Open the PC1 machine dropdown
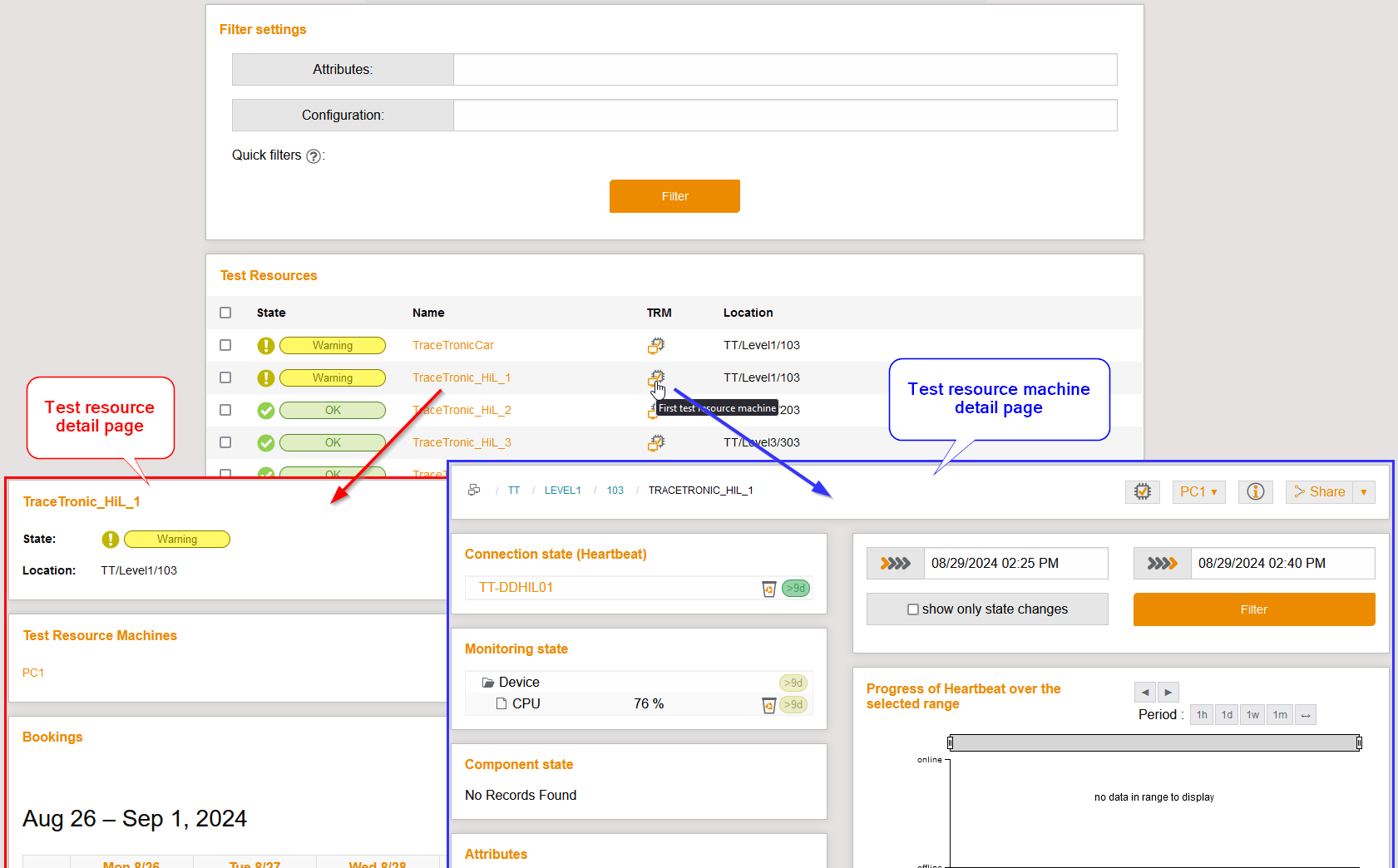The image size is (1398, 868). pyautogui.click(x=1198, y=492)
